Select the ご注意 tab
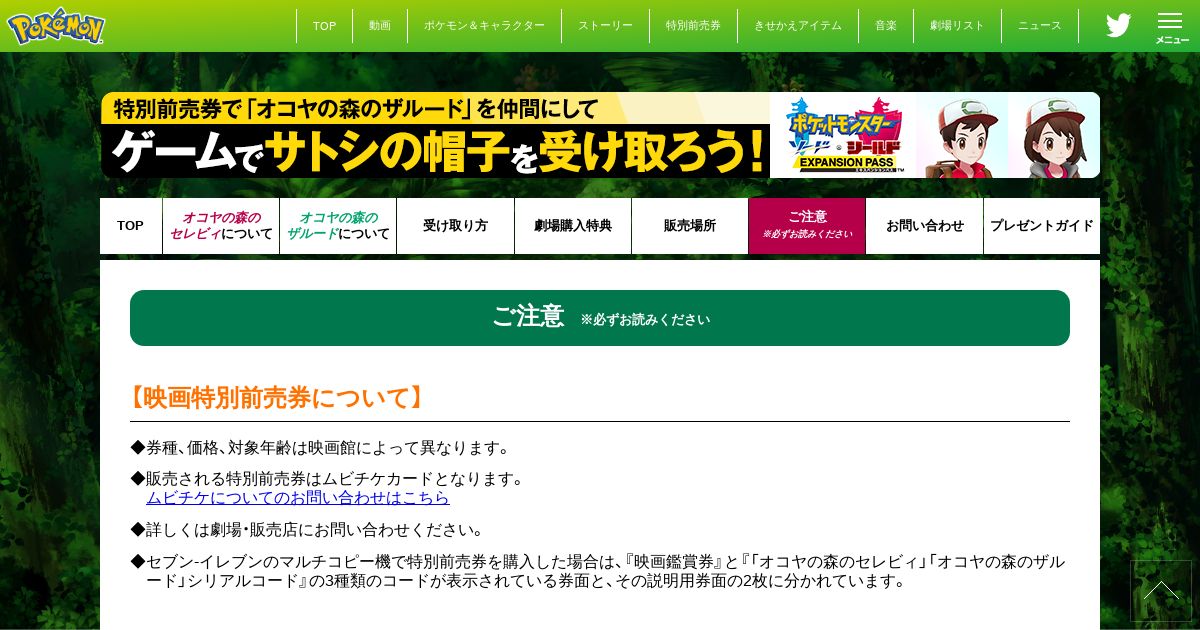Screen dimensions: 1200x630 click(x=807, y=226)
